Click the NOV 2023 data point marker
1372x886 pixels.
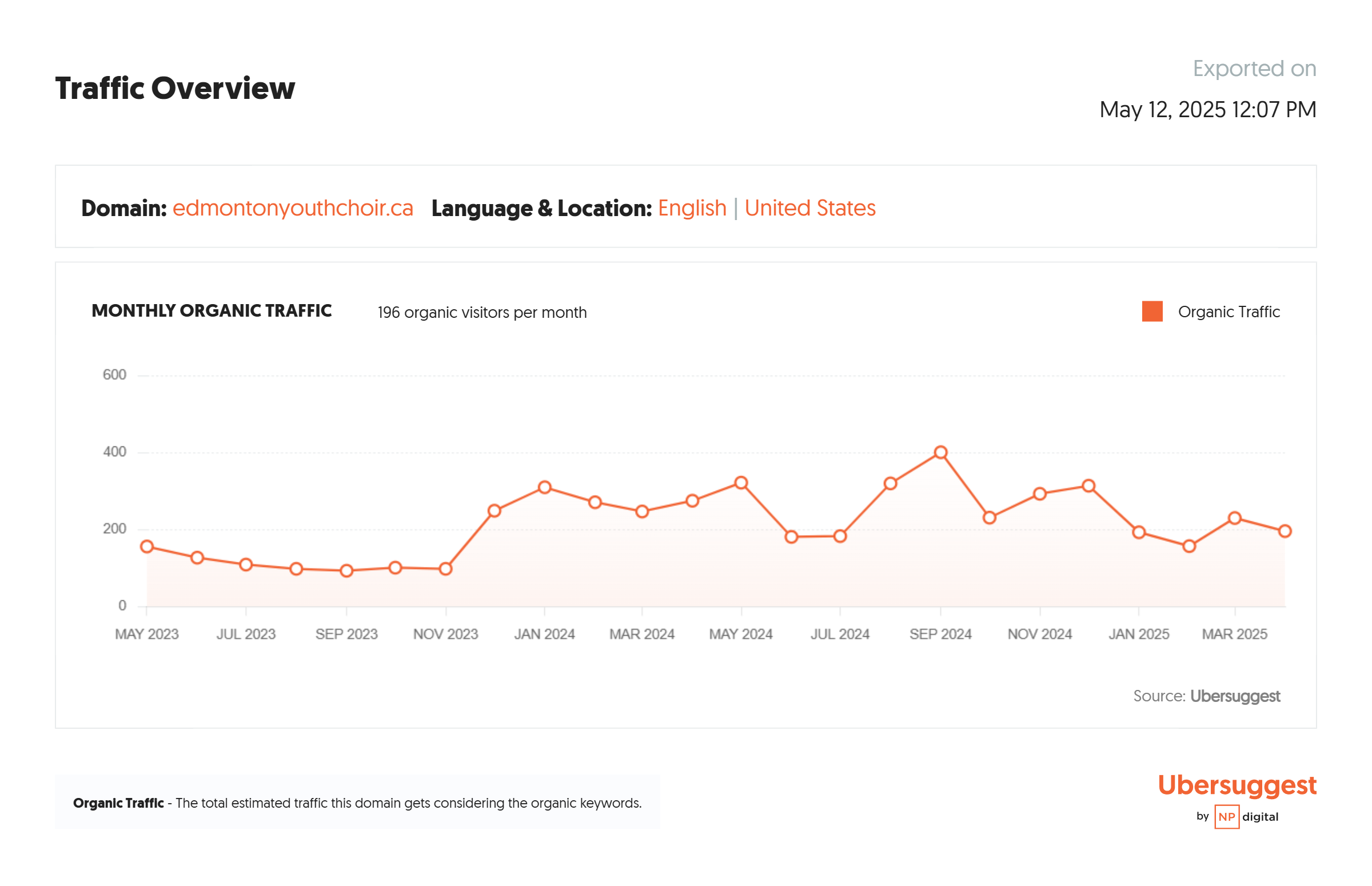pyautogui.click(x=445, y=568)
